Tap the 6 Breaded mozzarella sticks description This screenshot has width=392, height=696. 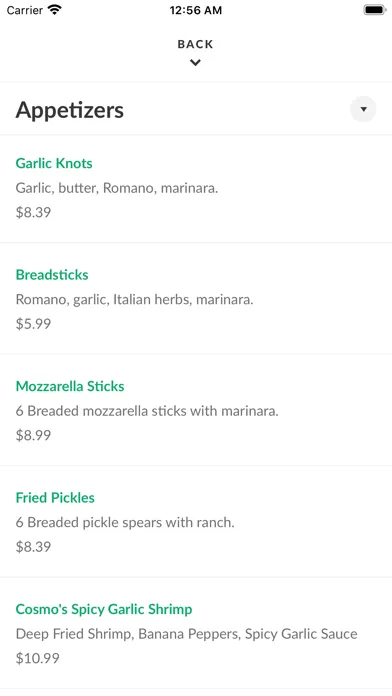coord(147,411)
